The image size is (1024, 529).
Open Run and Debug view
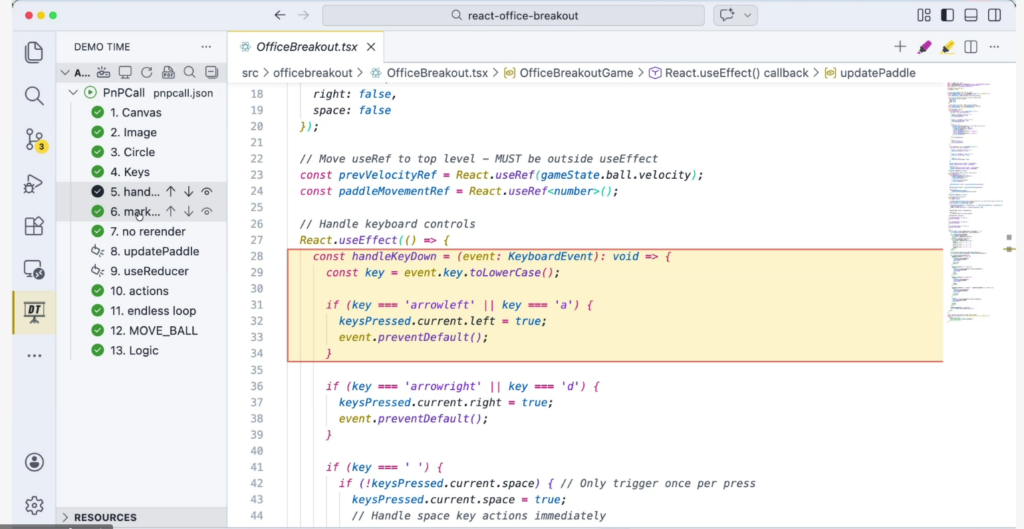pyautogui.click(x=34, y=183)
